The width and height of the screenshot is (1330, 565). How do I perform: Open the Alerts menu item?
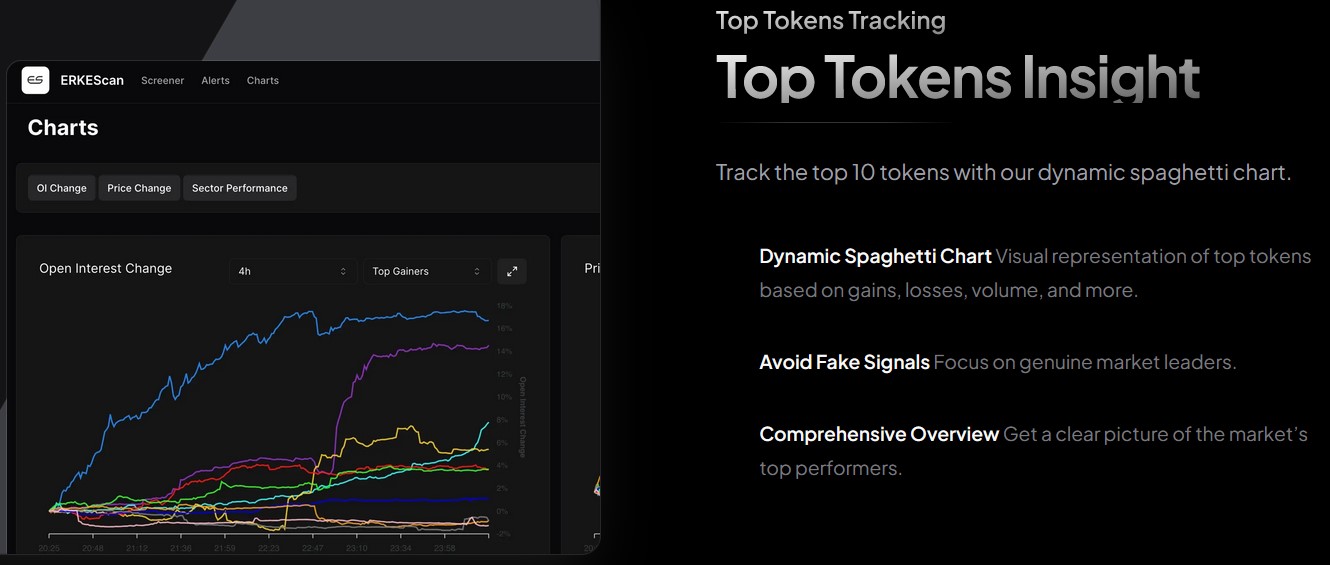215,80
